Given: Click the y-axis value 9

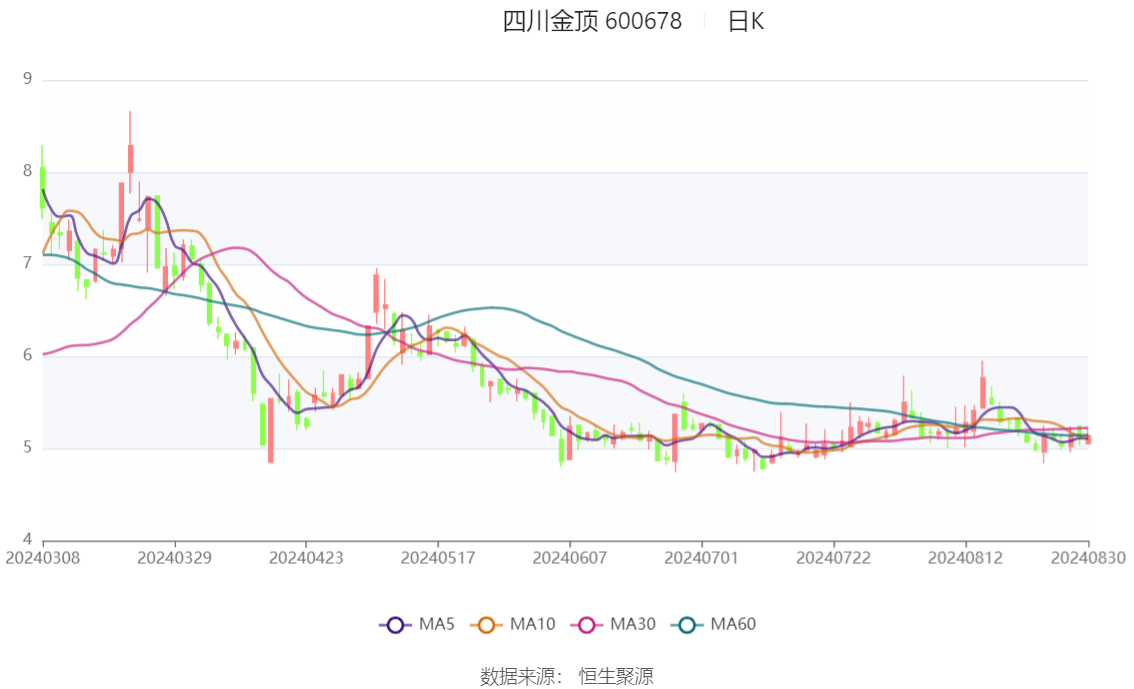Looking at the screenshot, I should pos(27,79).
